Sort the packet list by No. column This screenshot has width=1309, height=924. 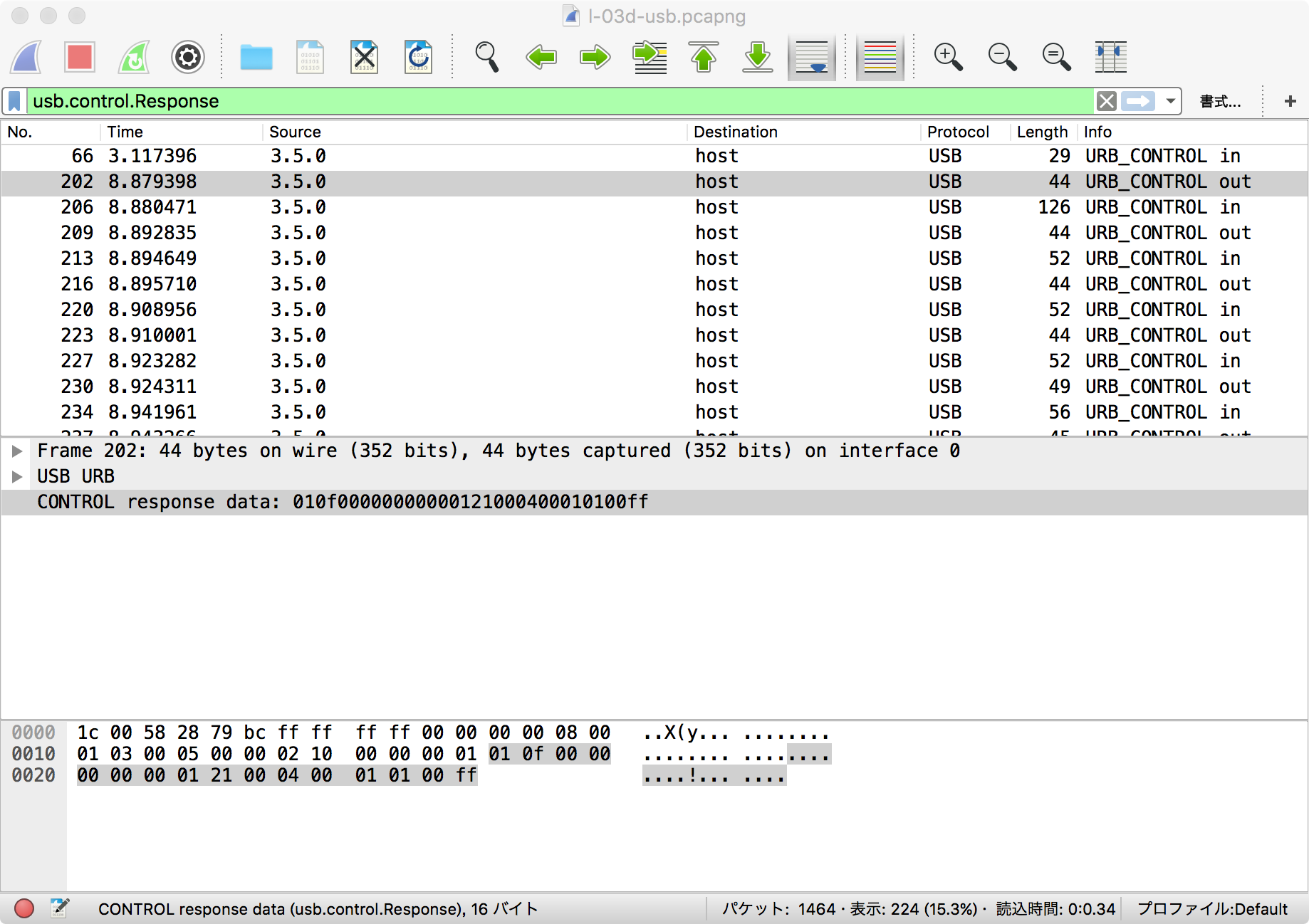coord(50,132)
